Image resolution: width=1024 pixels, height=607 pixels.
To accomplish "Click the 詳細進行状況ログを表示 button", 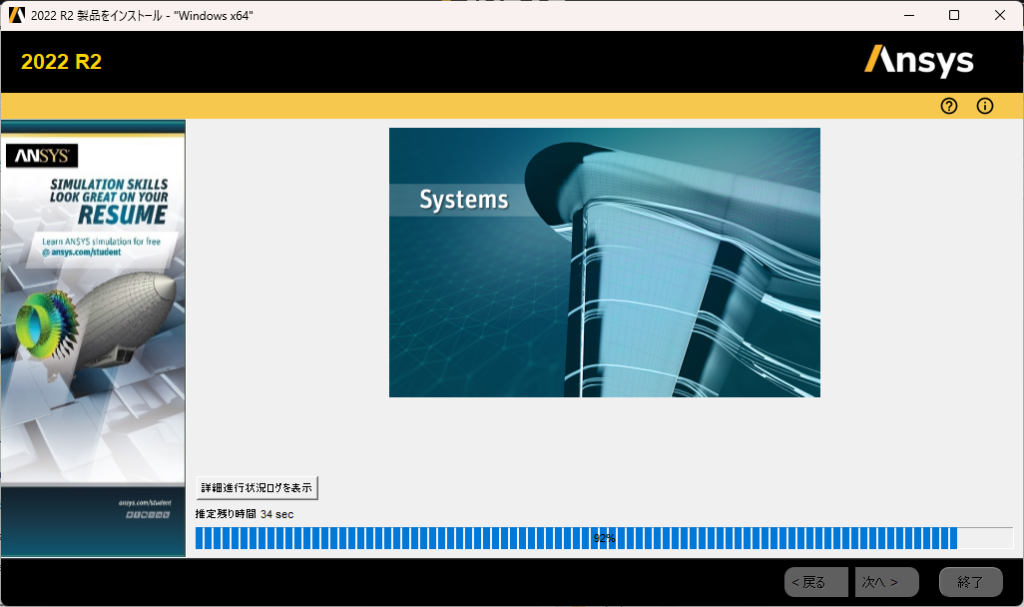I will tap(257, 487).
